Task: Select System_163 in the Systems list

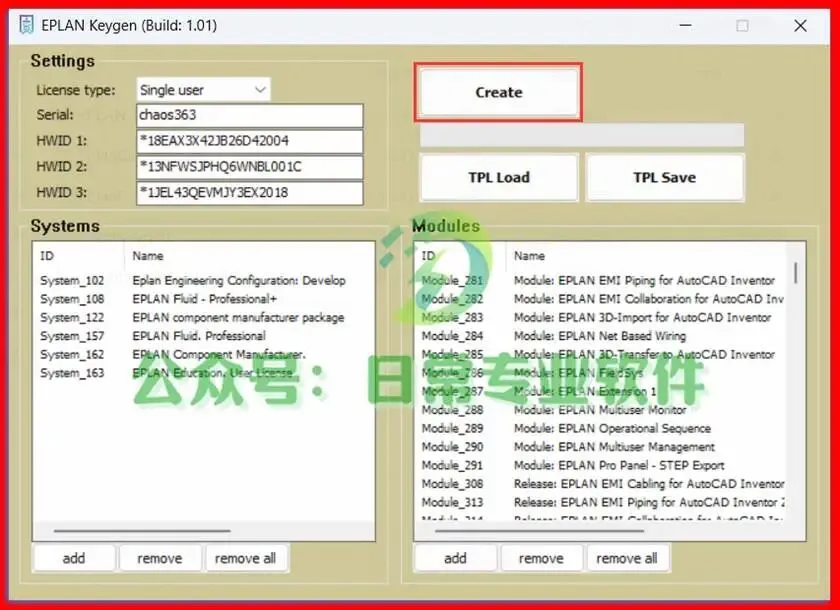Action: pos(72,373)
